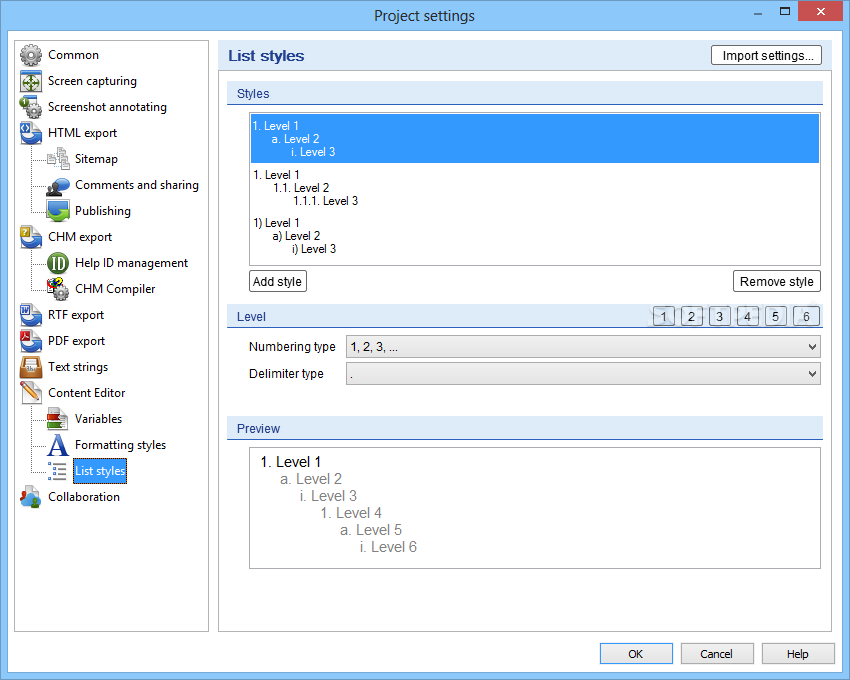850x680 pixels.
Task: Select Content Editor in the tree
Action: click(86, 393)
